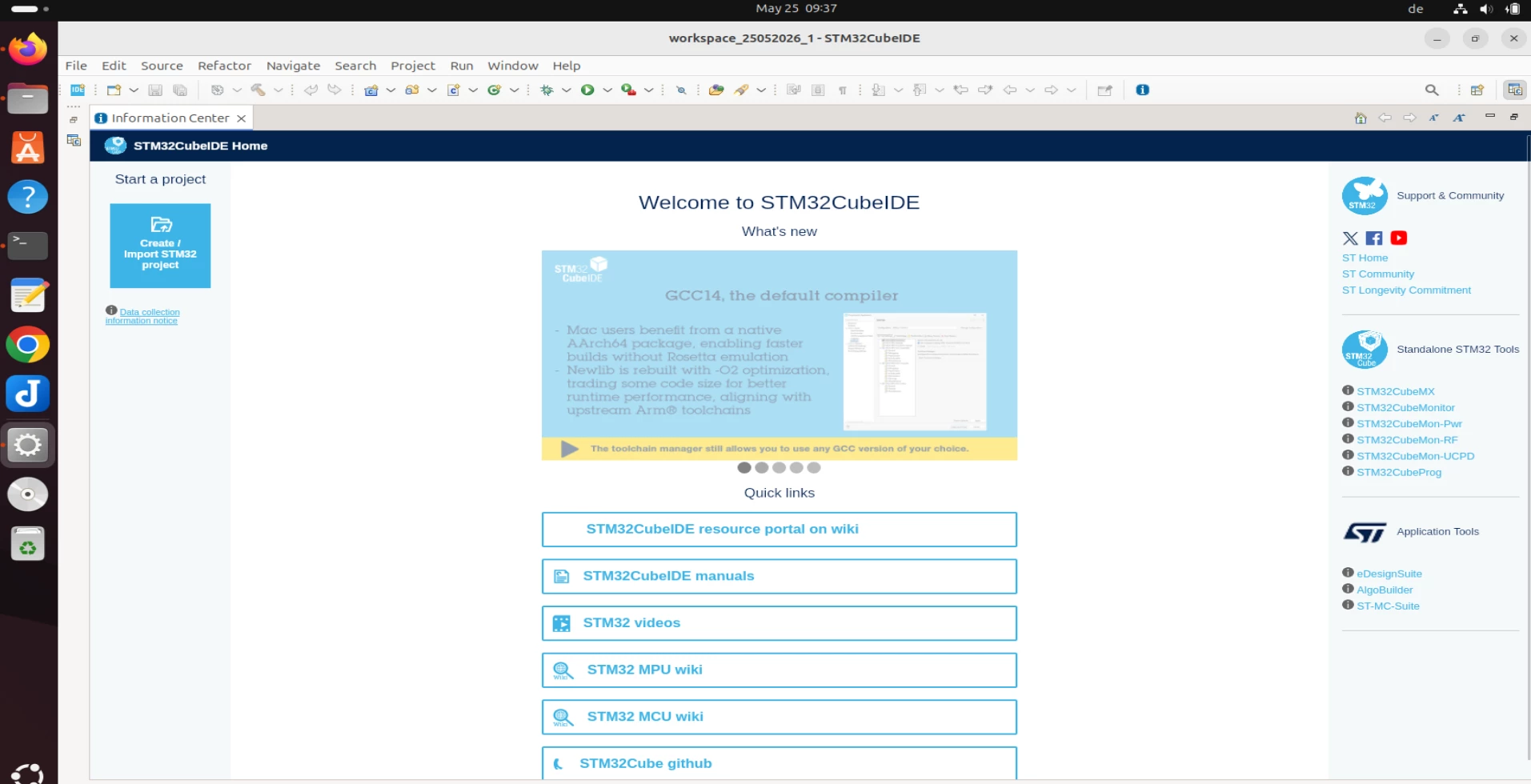Play the What's new slideshow
The width and height of the screenshot is (1531, 784).
[569, 449]
